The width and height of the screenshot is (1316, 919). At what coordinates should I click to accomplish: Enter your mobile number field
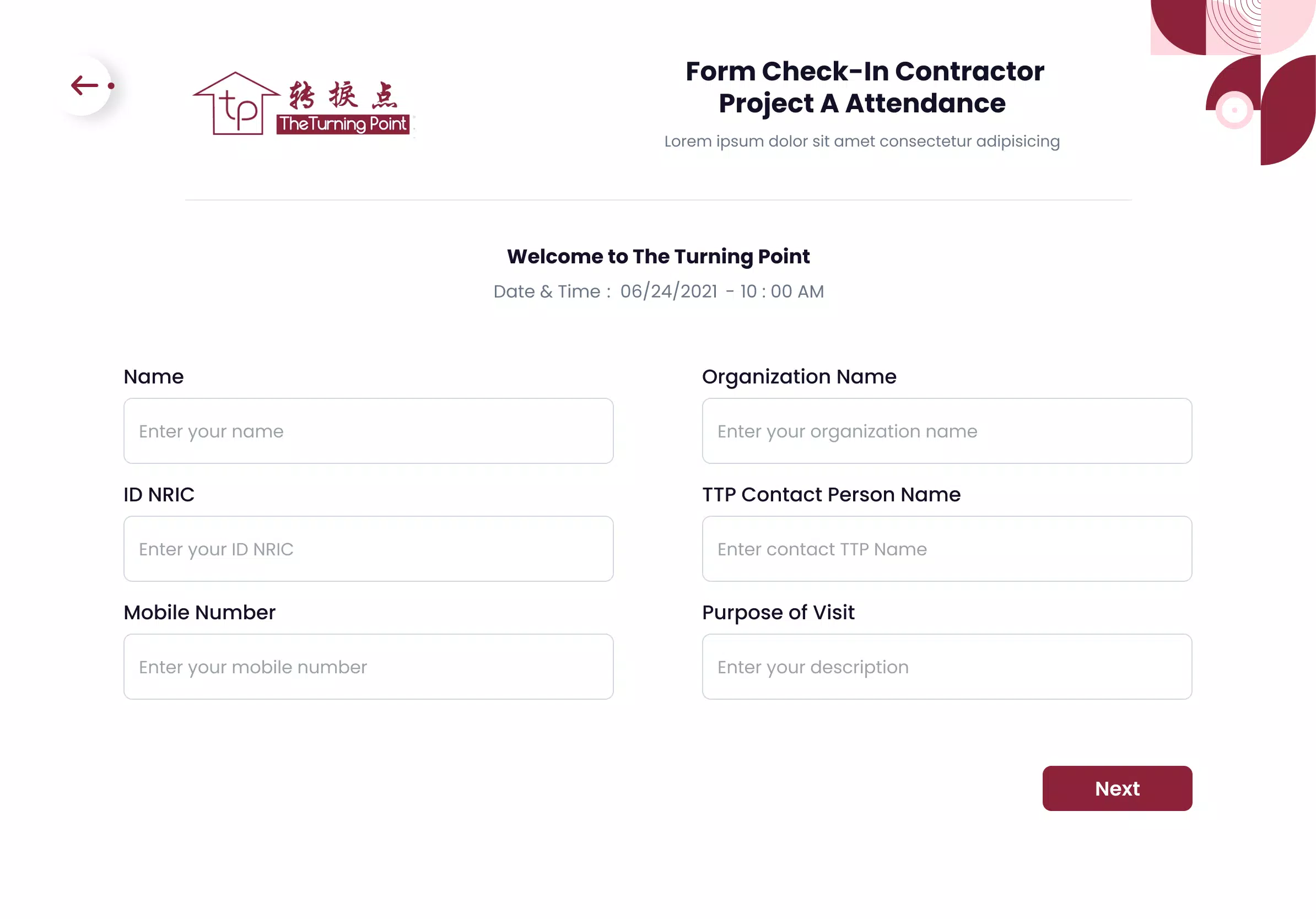tap(368, 667)
